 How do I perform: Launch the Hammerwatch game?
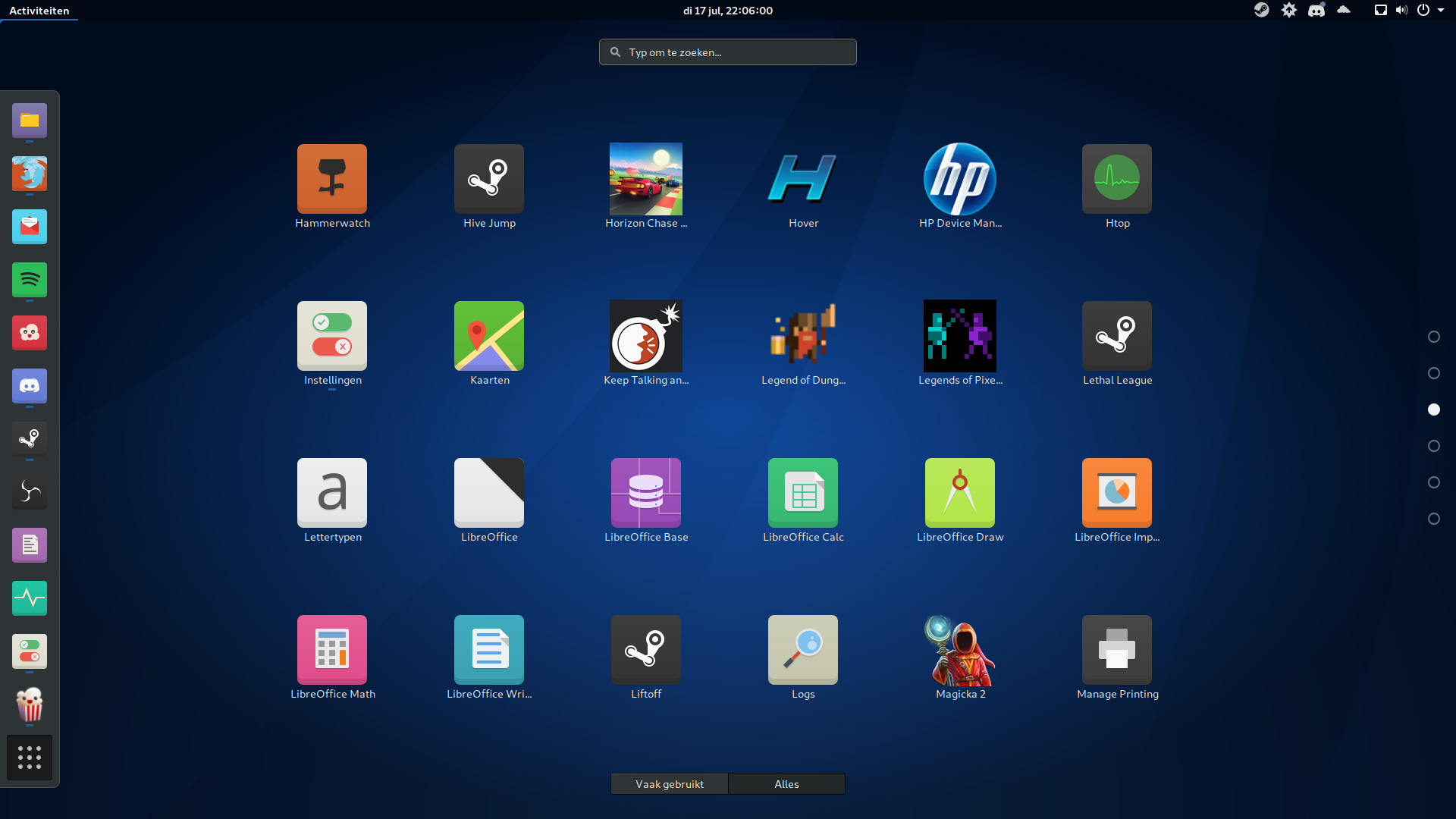click(x=332, y=180)
